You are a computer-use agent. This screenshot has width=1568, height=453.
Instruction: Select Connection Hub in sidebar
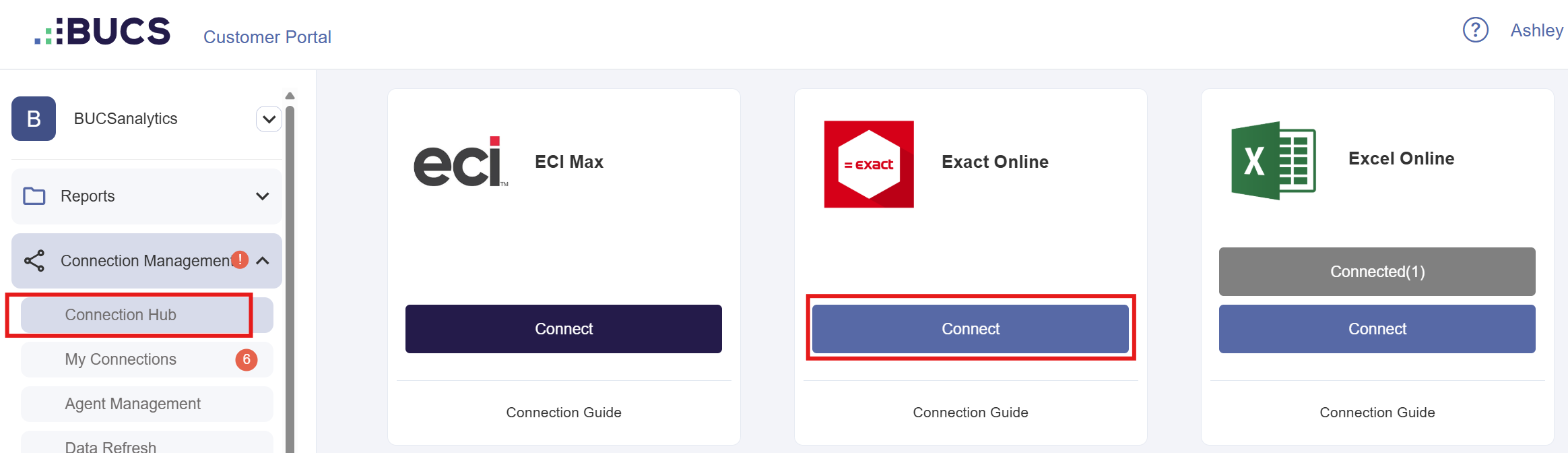tap(121, 315)
